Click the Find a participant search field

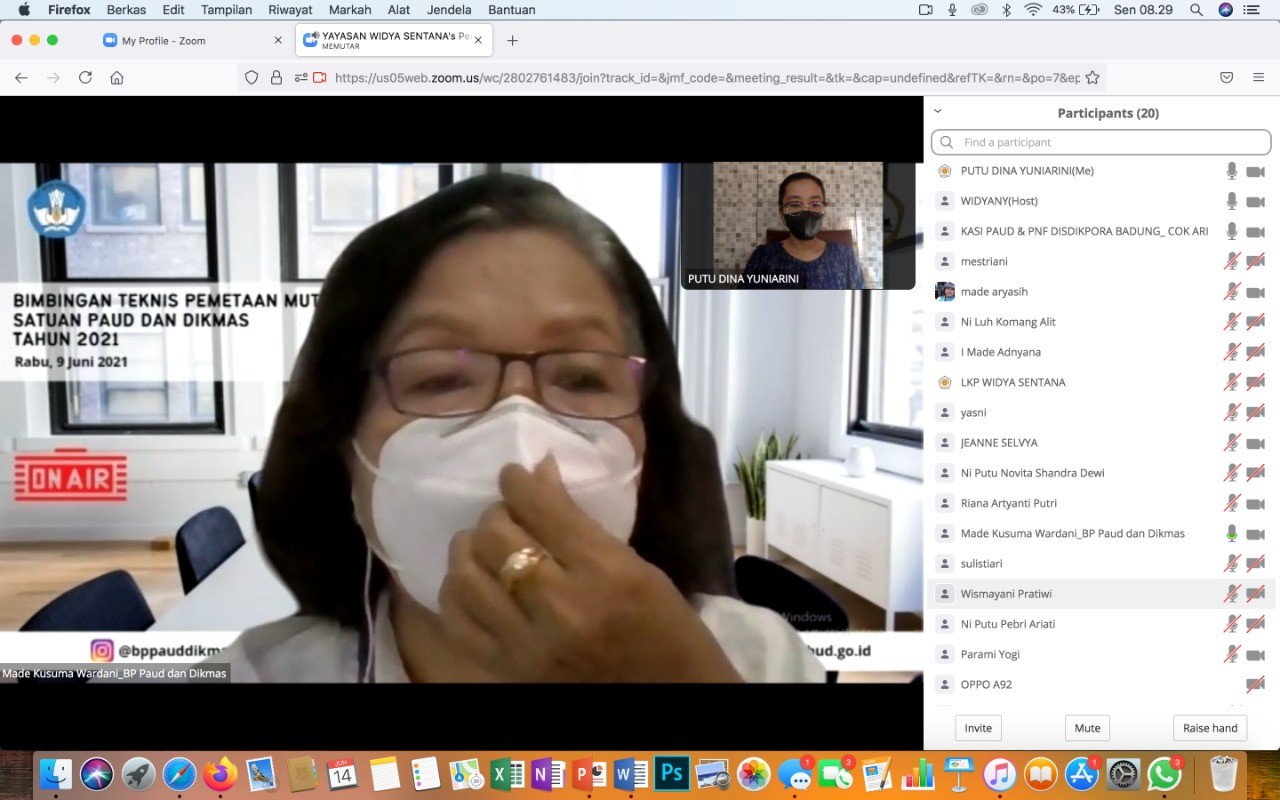tap(1100, 142)
